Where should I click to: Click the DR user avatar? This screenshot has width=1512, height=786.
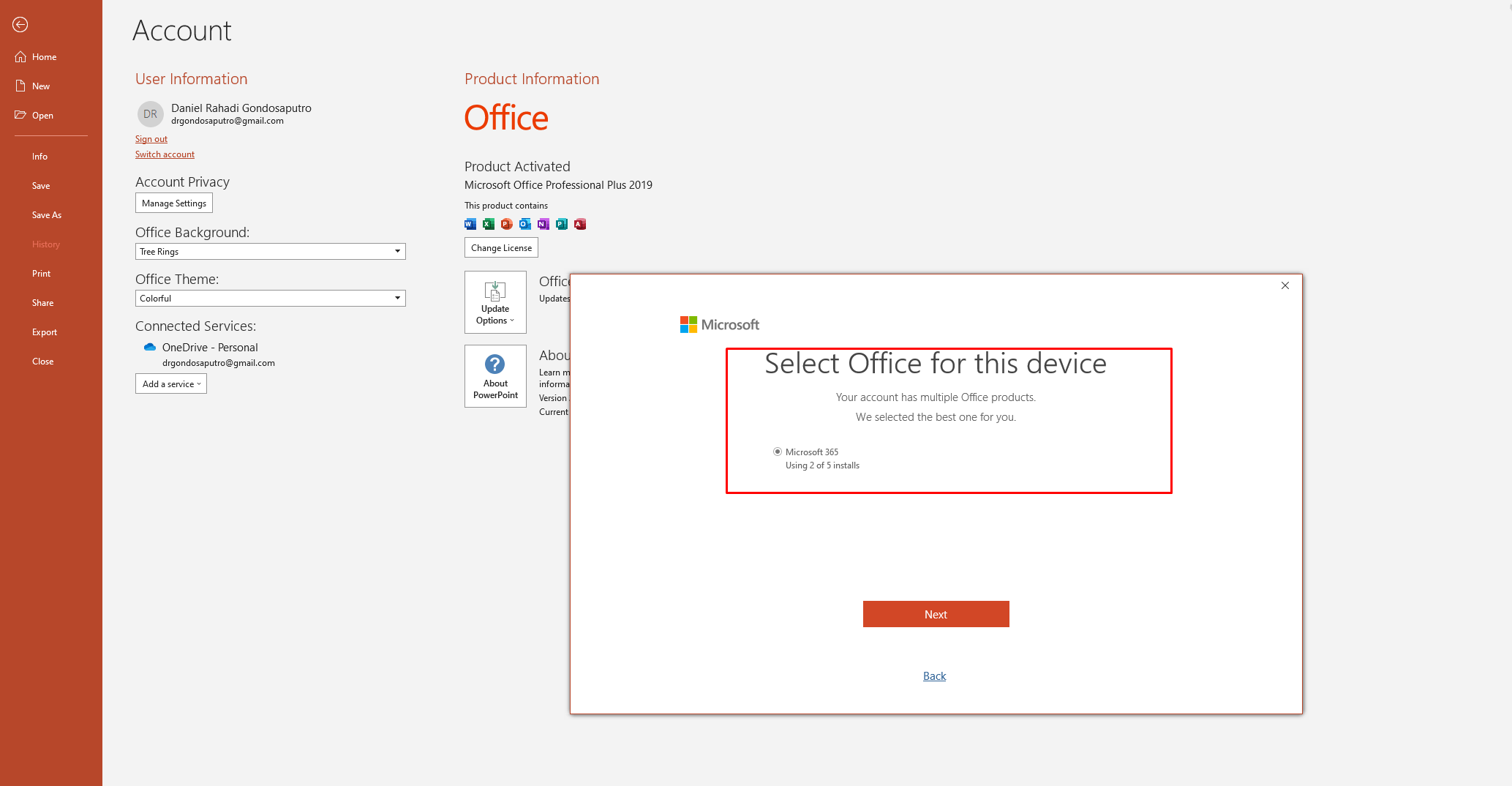tap(150, 114)
